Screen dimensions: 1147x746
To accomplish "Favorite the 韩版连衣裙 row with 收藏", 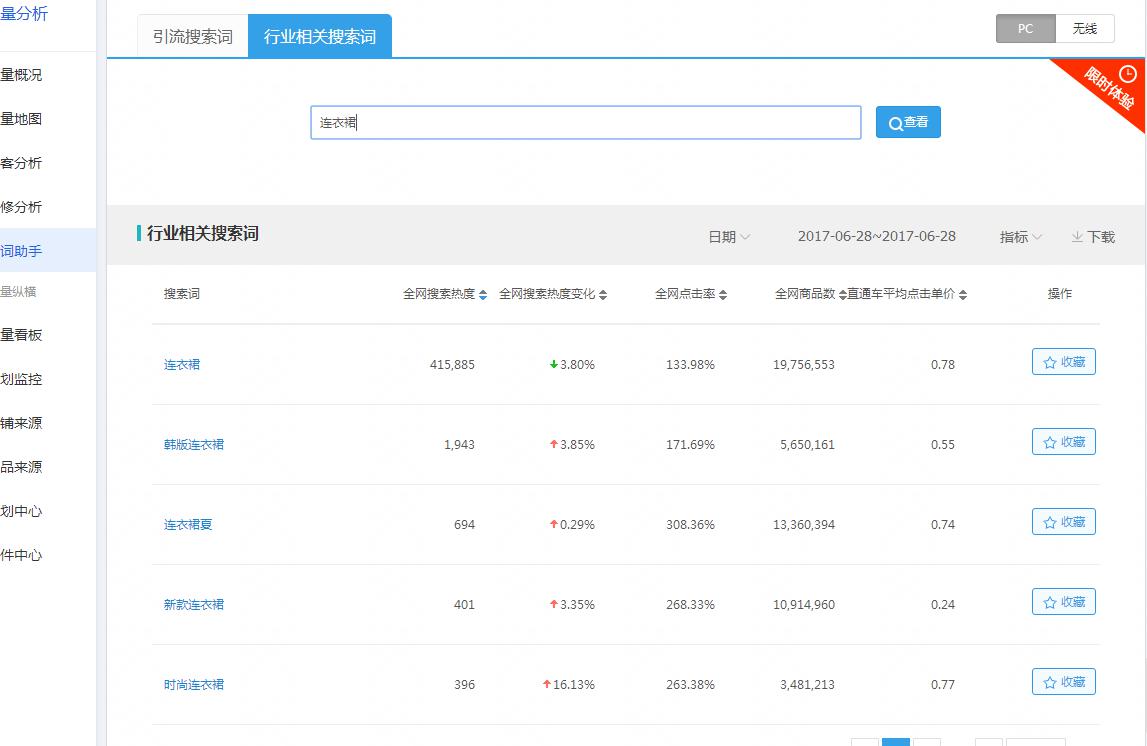I will [1063, 442].
